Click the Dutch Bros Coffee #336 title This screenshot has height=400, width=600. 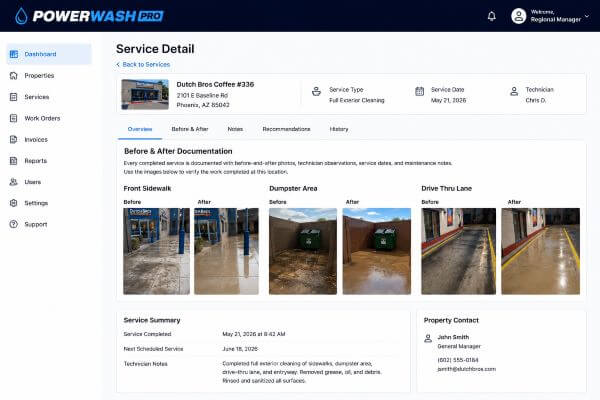(215, 84)
